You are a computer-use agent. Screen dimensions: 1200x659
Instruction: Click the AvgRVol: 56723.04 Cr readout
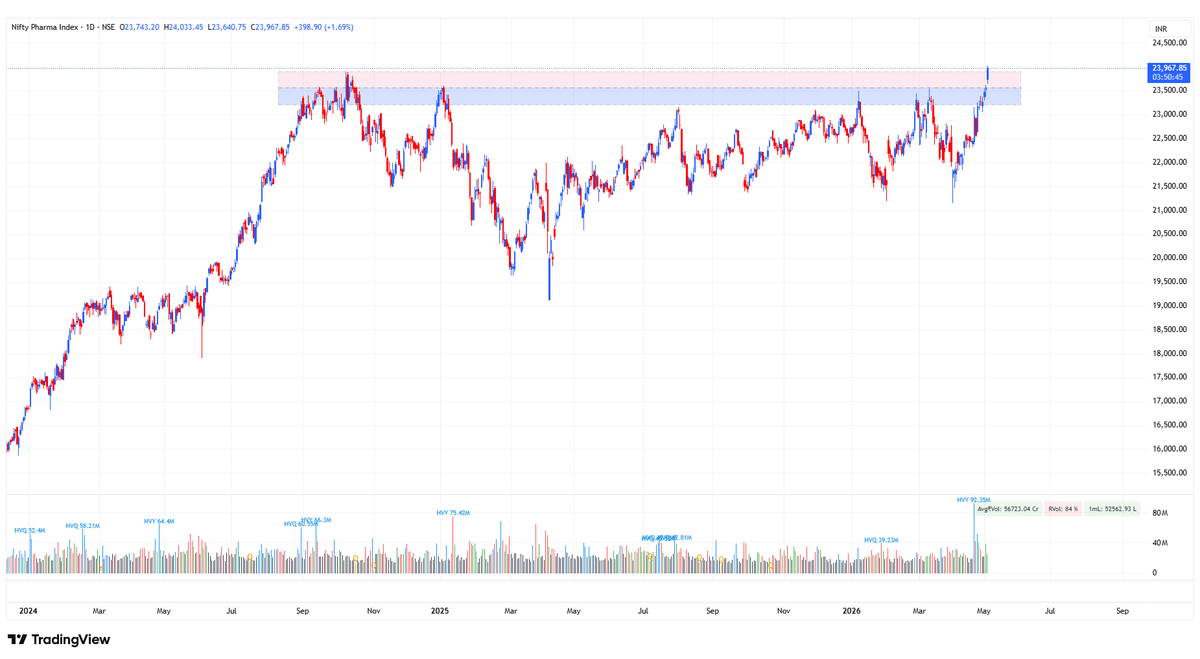point(1009,509)
